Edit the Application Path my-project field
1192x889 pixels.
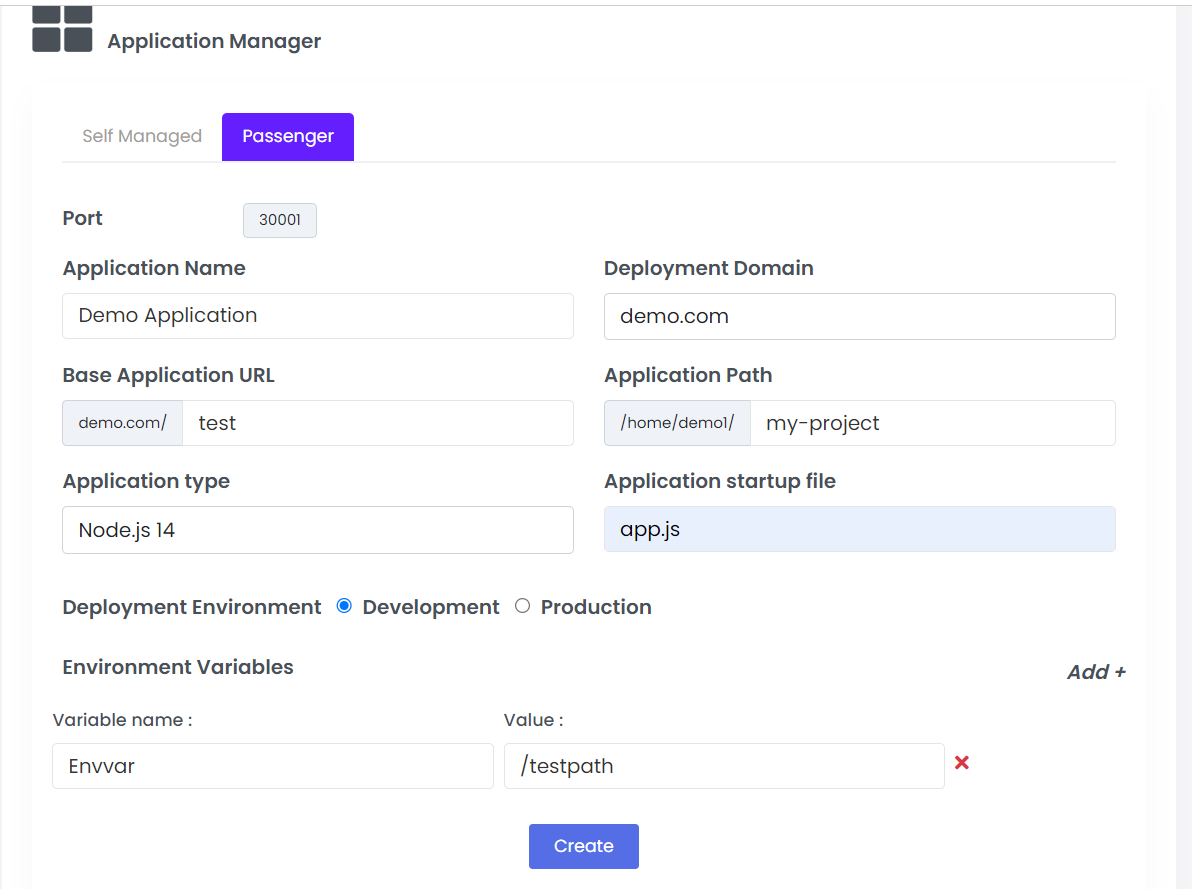[932, 423]
